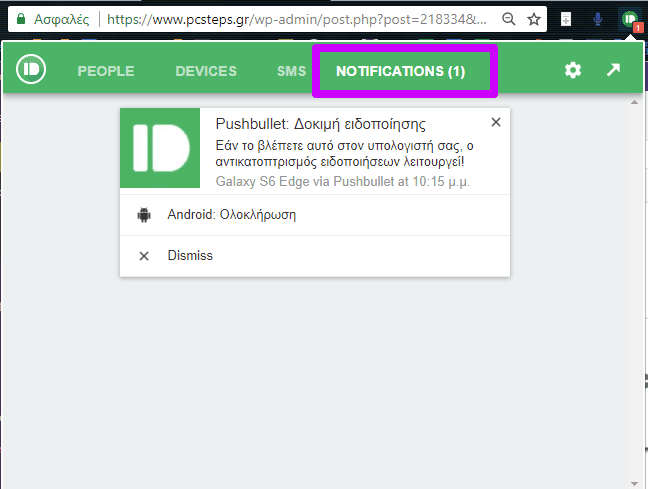Click the pcsteps.gr URL in address bar
The image size is (648, 489).
[x=297, y=19]
